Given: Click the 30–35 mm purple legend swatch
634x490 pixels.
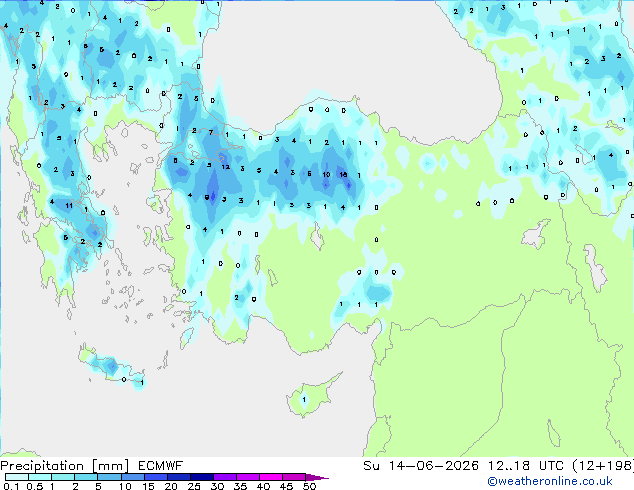Looking at the screenshot, I should (224, 477).
